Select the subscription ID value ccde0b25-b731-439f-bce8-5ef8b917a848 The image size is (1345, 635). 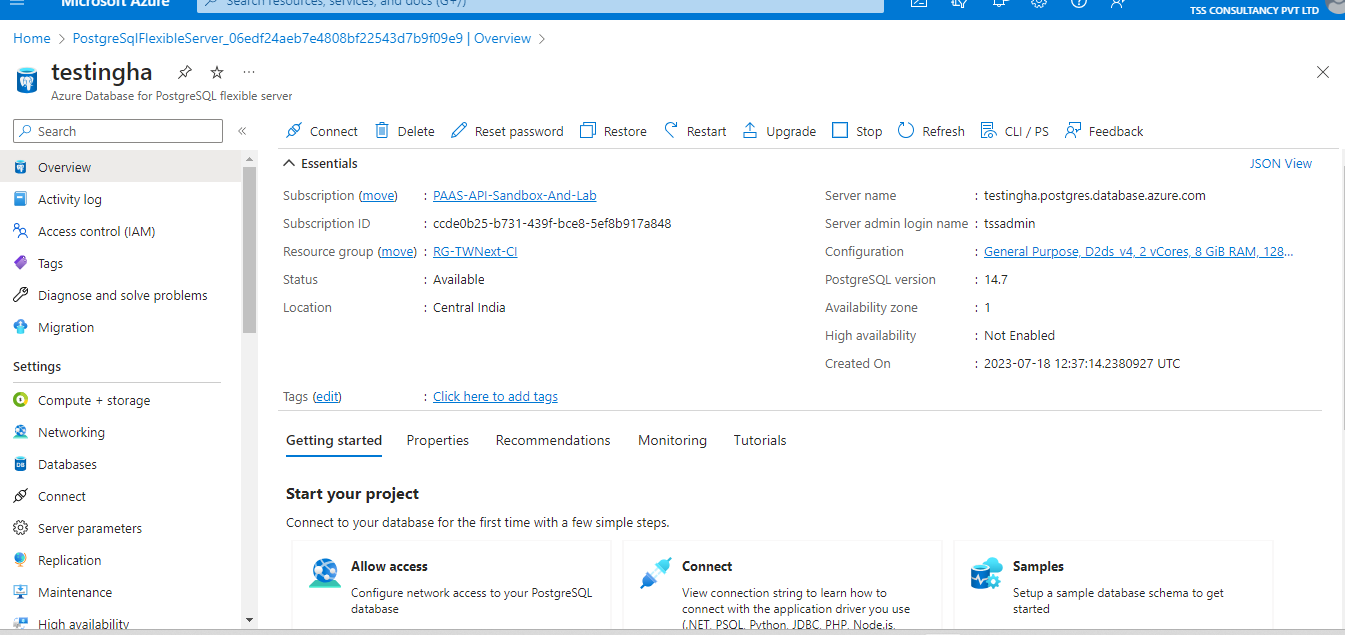click(x=552, y=223)
